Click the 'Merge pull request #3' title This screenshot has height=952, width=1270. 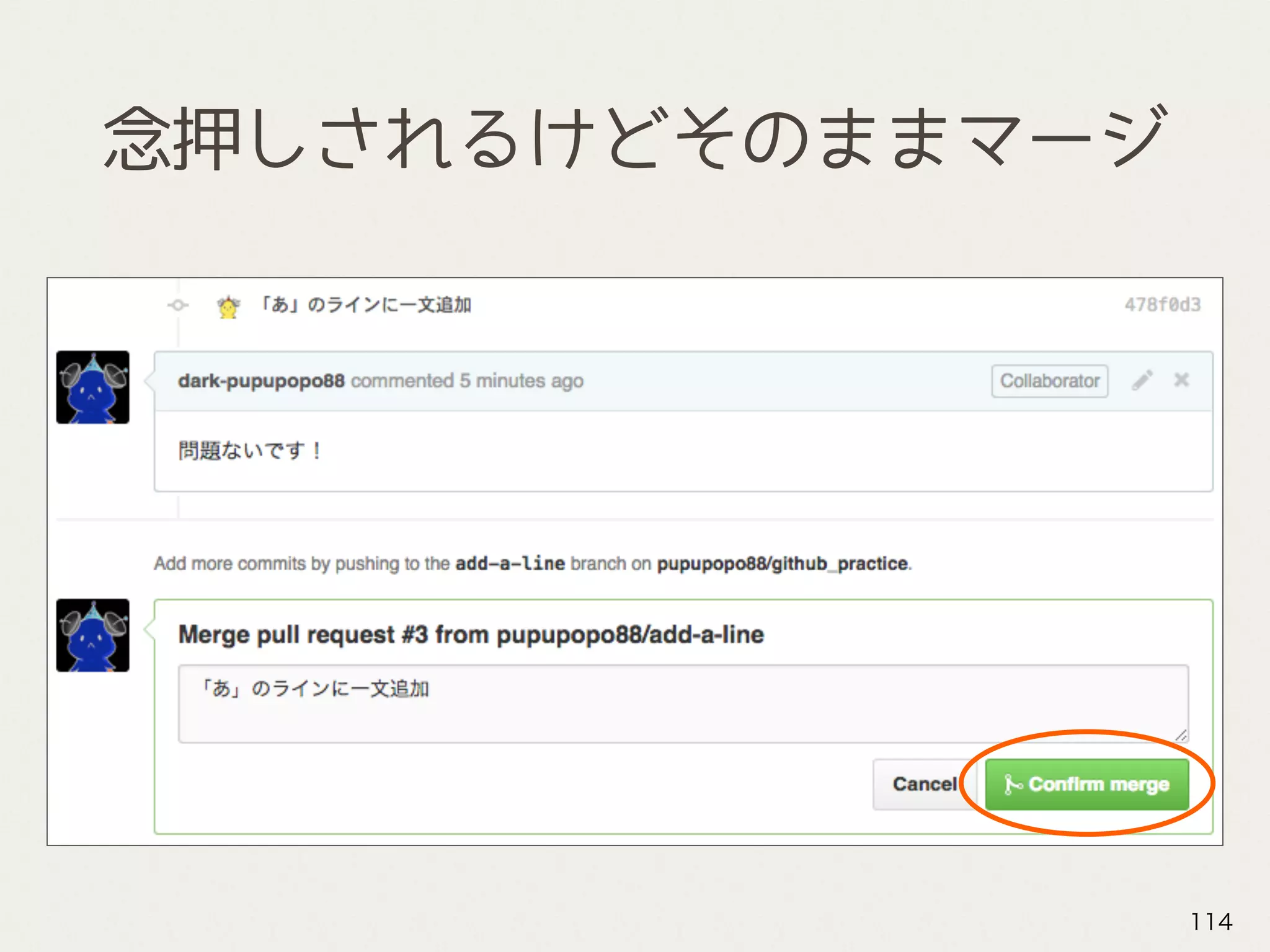(x=471, y=635)
